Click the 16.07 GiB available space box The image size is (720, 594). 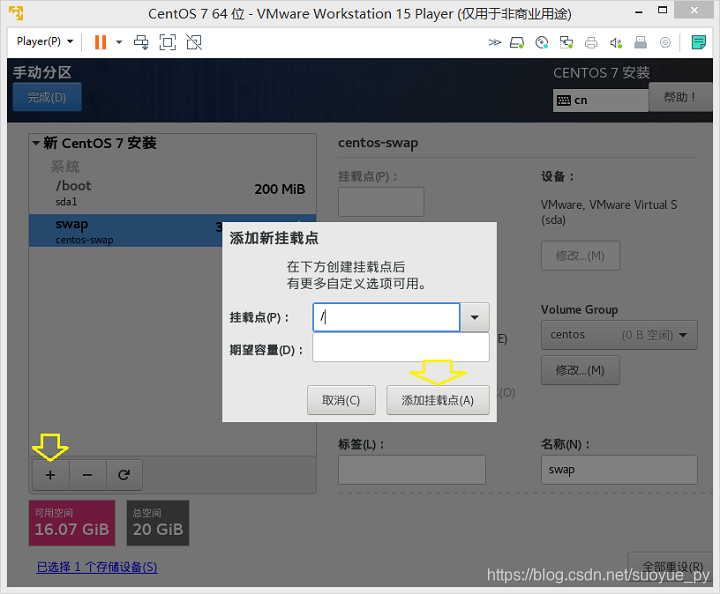[72, 523]
